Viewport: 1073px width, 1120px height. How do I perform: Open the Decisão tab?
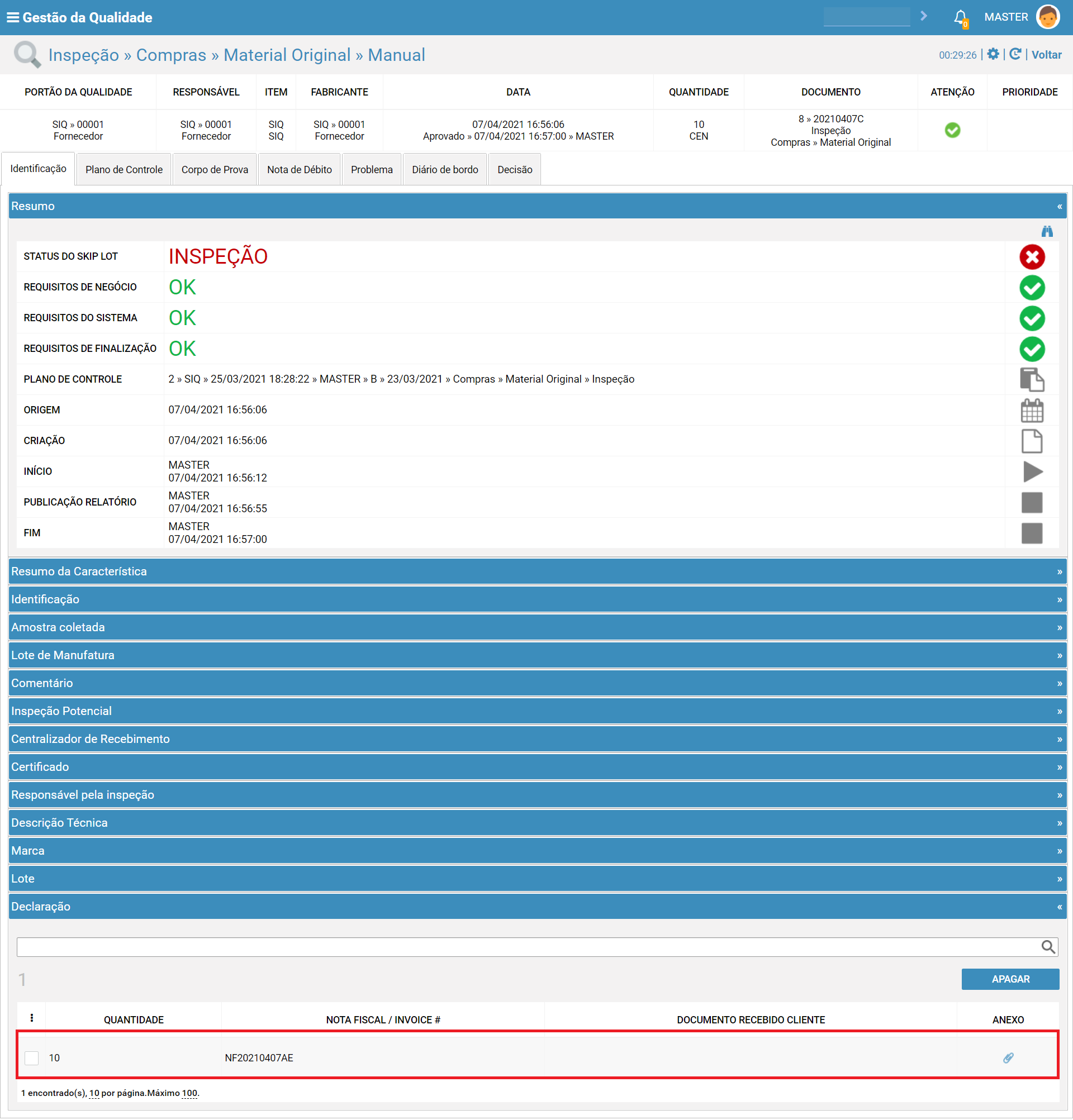pos(515,170)
